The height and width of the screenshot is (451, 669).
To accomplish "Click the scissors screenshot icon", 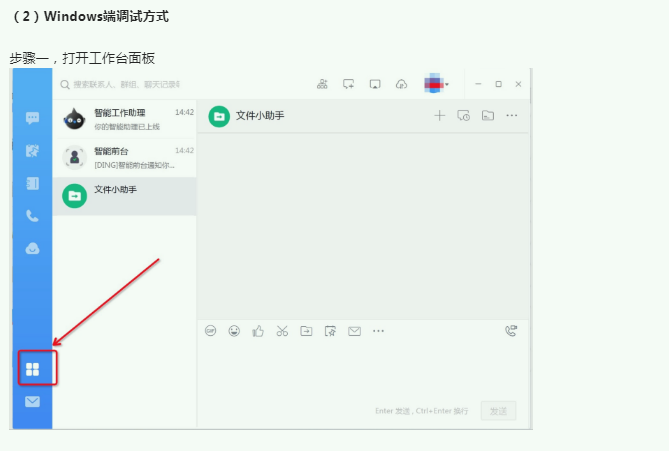I will (282, 331).
